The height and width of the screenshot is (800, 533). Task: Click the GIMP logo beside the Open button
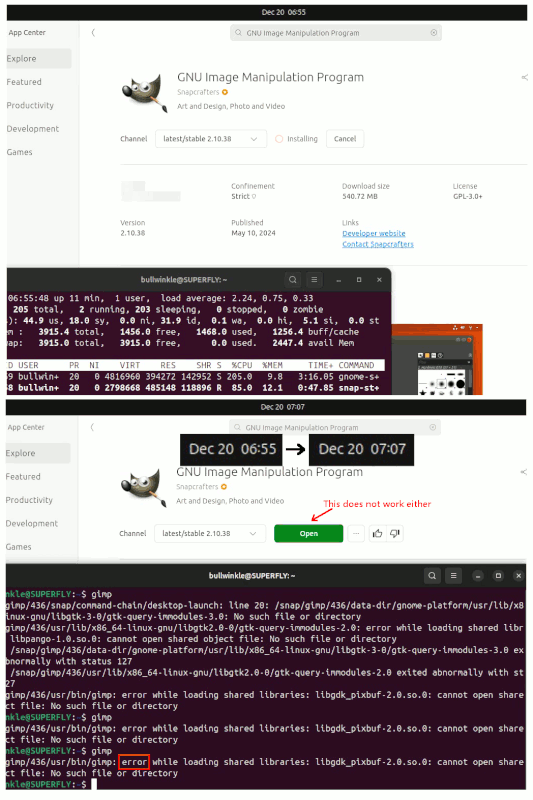[x=144, y=487]
